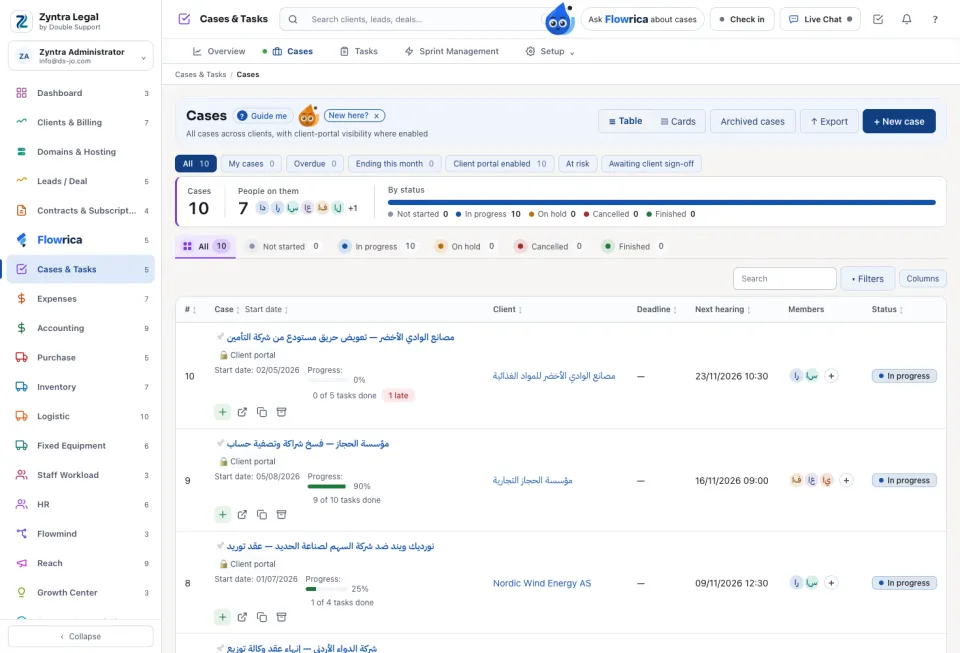Switch to the Overview tab
Viewport: 960px width, 653px height.
[x=219, y=51]
